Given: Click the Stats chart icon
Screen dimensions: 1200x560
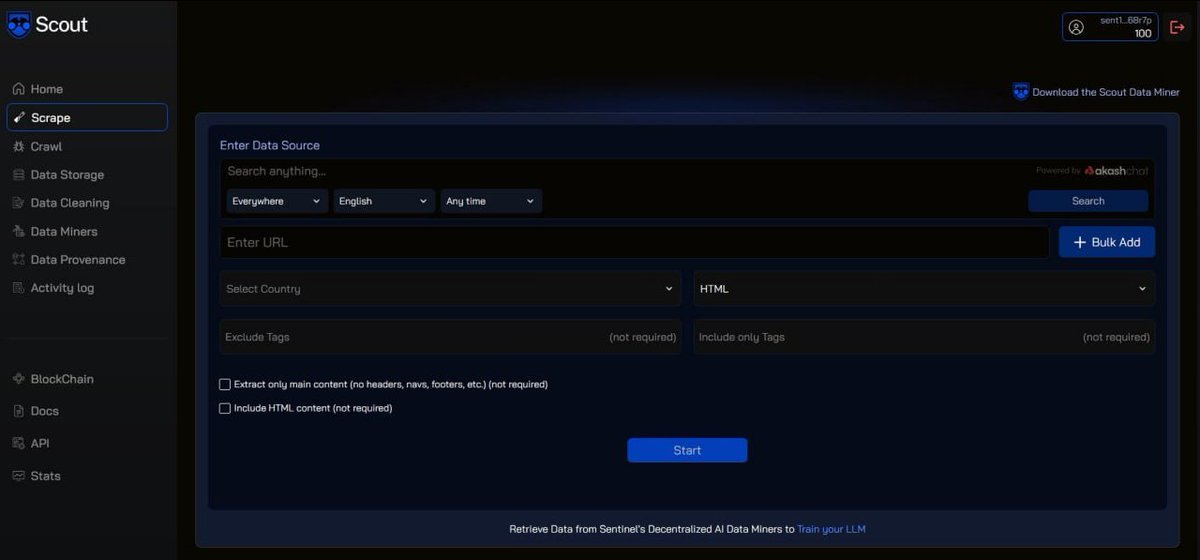Looking at the screenshot, I should tap(18, 476).
